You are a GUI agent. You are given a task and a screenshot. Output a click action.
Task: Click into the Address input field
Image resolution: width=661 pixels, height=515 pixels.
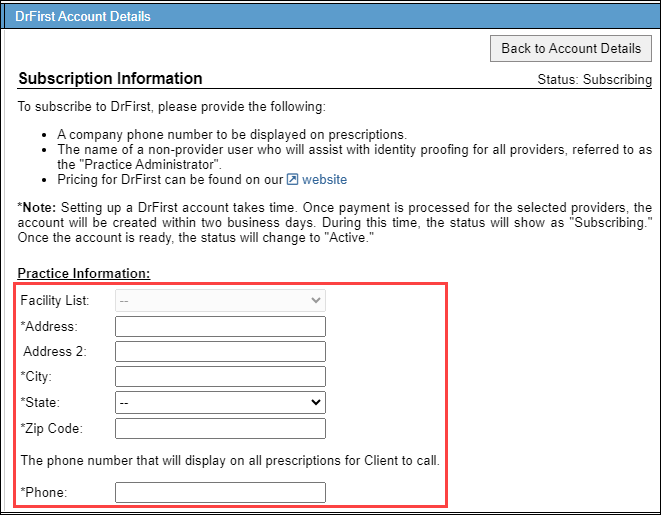tap(220, 327)
